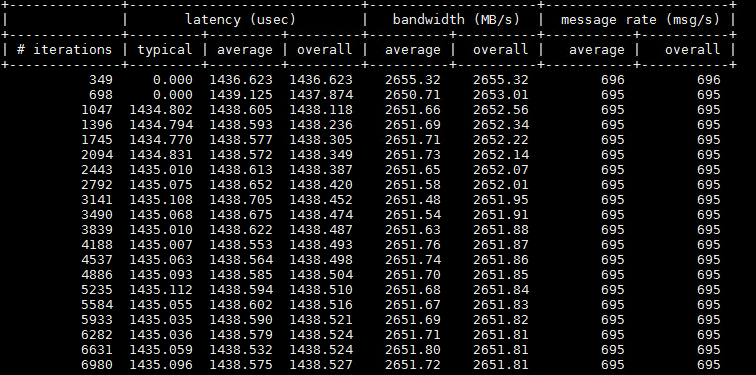Screen dimensions: 756x375
Task: Click iterations value 698
Action: (100, 94)
